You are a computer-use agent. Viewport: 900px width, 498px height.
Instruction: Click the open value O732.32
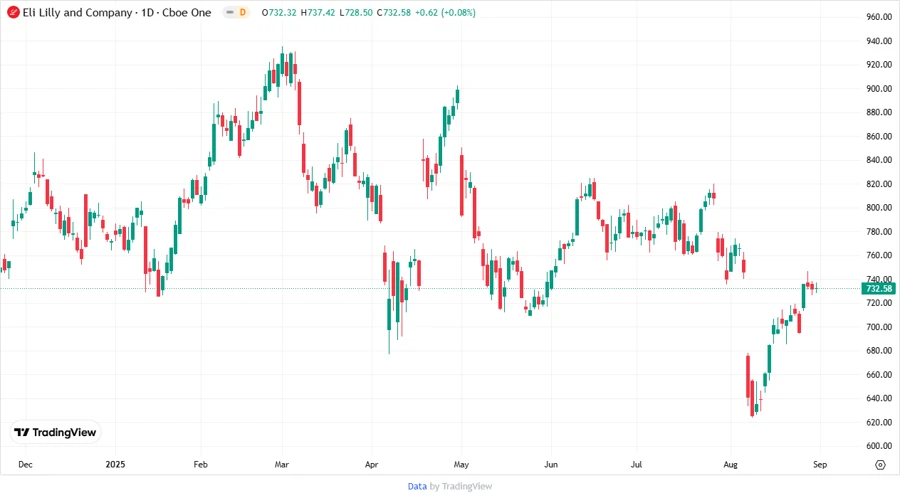(x=279, y=13)
